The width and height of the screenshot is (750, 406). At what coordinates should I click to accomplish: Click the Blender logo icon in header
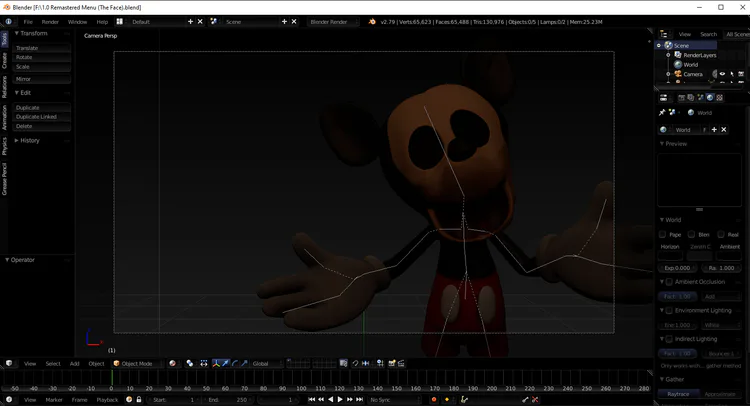[372, 22]
